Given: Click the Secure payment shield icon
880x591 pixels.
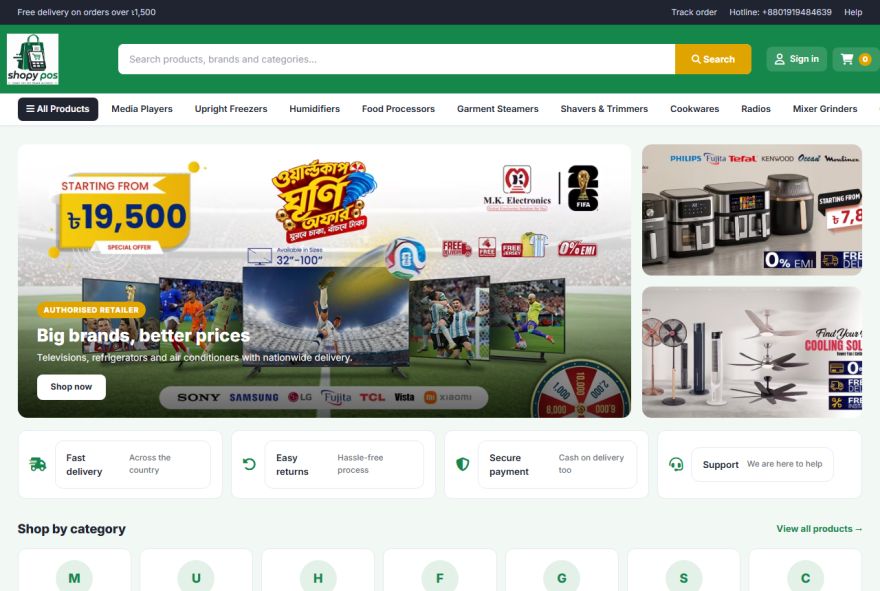Looking at the screenshot, I should click(x=462, y=464).
